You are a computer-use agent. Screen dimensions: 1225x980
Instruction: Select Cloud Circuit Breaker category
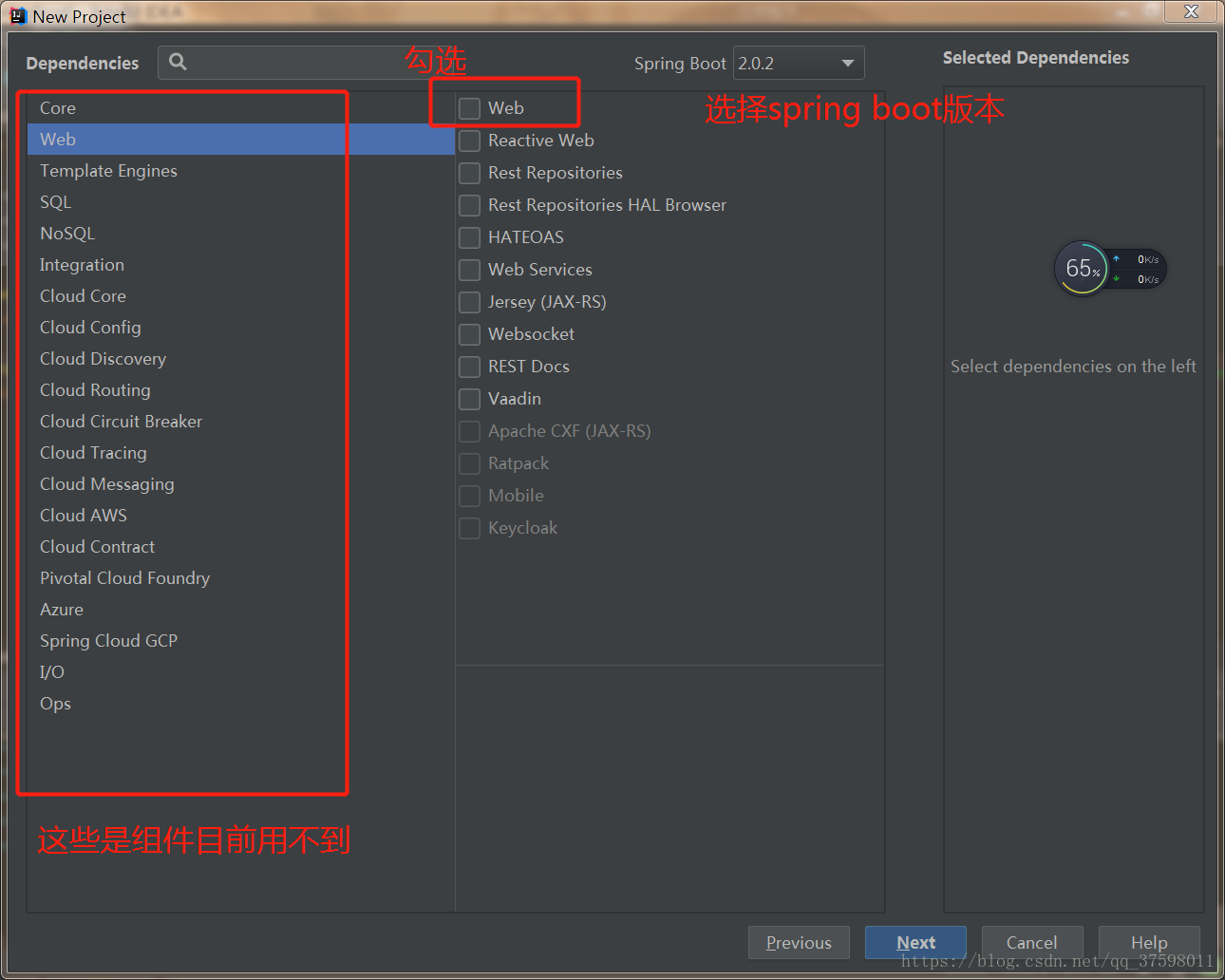coord(240,422)
